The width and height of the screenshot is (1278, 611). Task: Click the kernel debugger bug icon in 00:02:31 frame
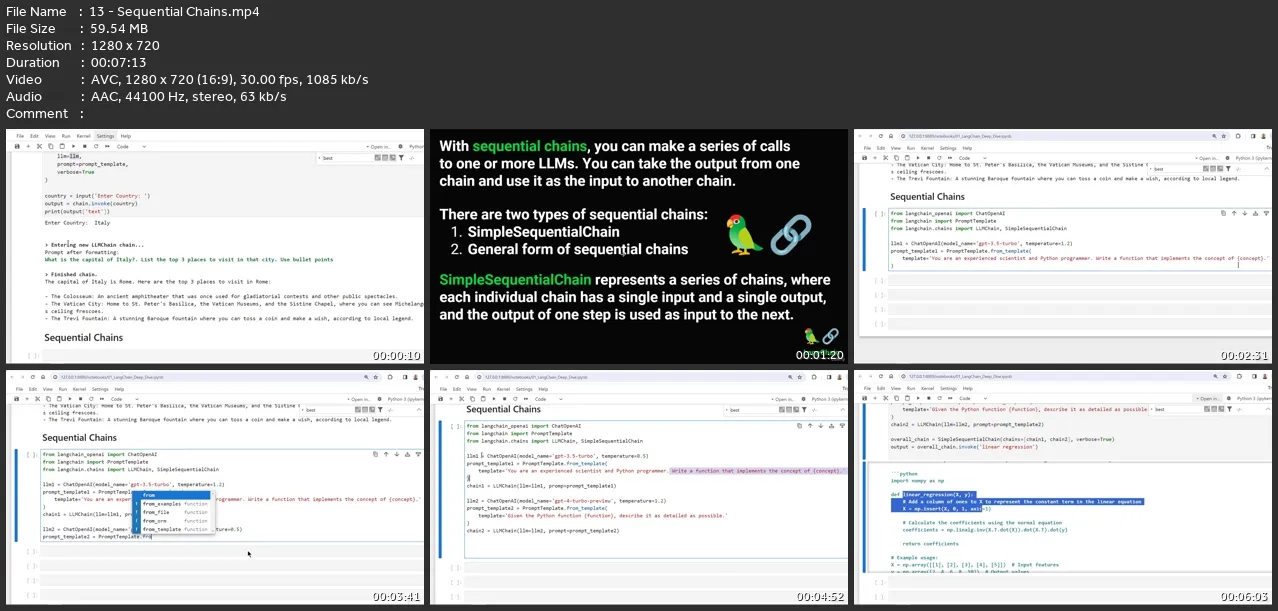[1227, 158]
